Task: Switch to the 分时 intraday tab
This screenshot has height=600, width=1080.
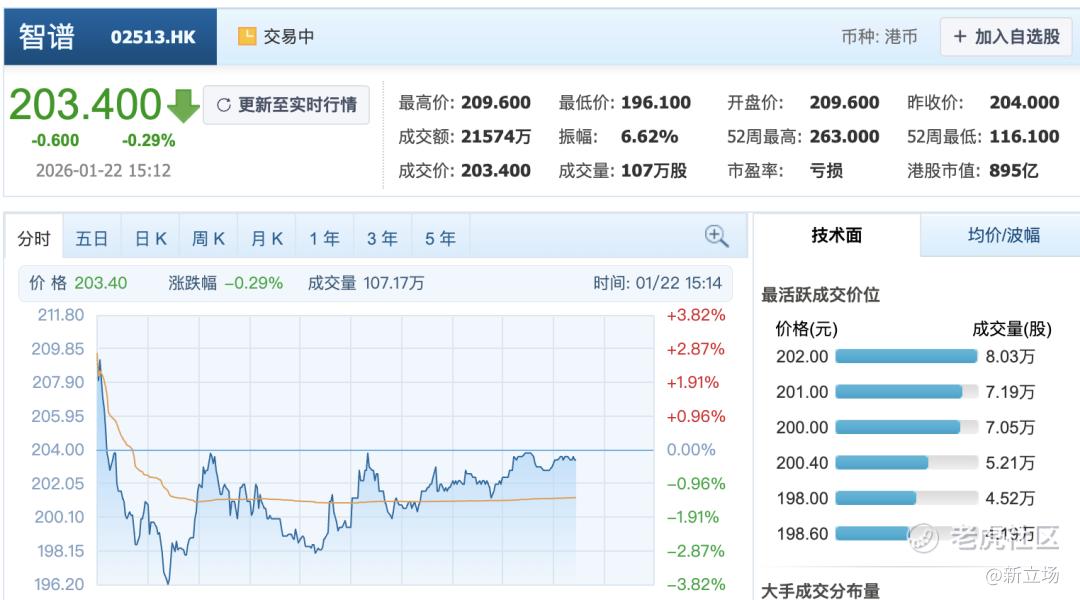Action: [34, 238]
